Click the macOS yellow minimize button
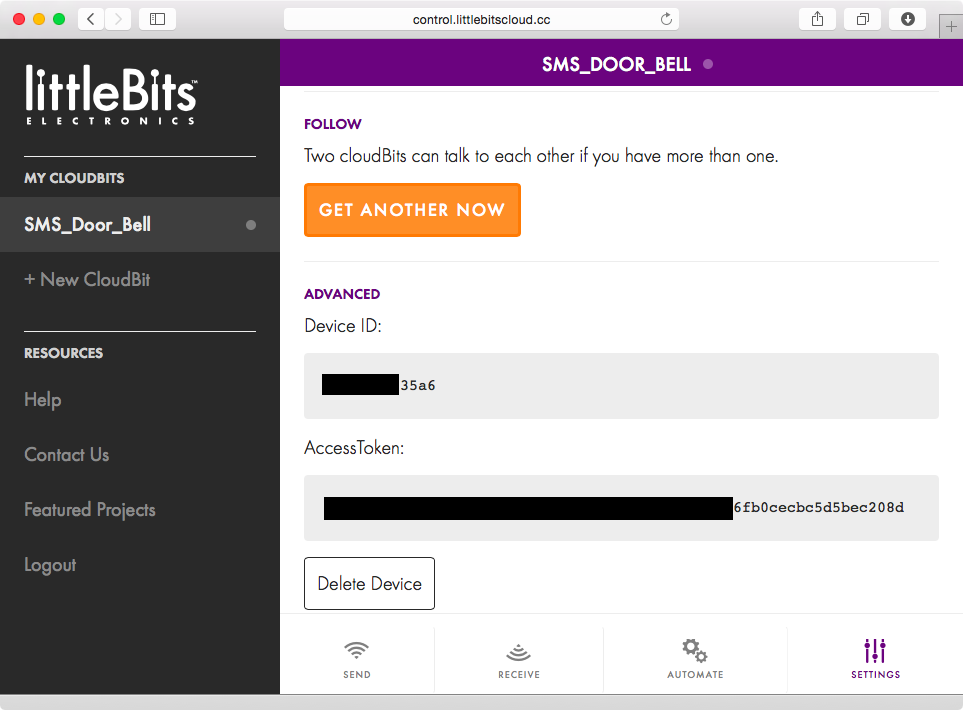This screenshot has height=710, width=963. (39, 19)
